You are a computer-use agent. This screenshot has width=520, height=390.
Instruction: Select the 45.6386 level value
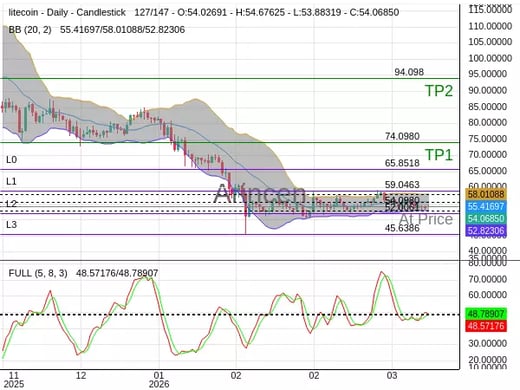tap(402, 228)
